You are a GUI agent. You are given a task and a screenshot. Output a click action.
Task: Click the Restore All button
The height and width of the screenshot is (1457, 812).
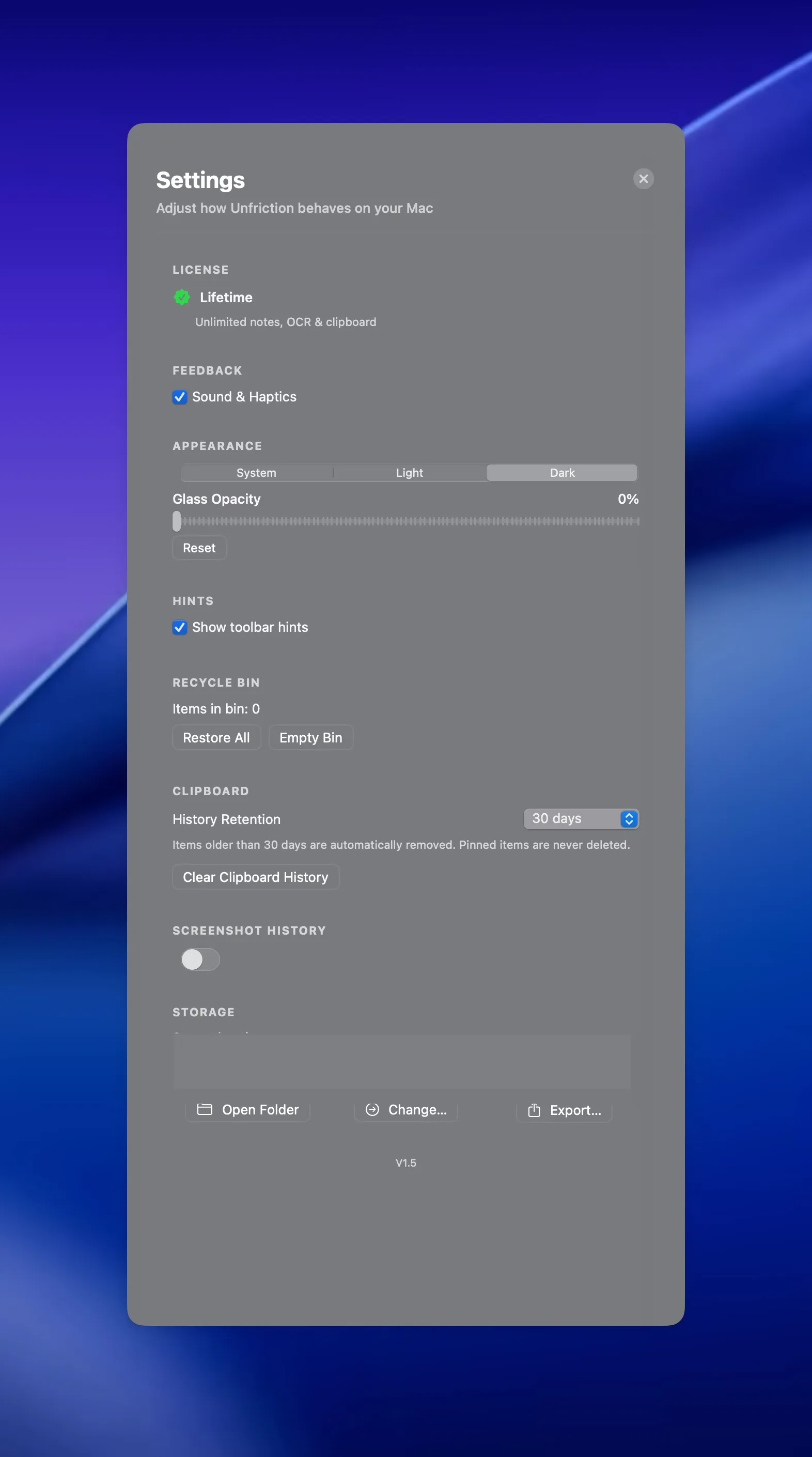click(x=216, y=738)
